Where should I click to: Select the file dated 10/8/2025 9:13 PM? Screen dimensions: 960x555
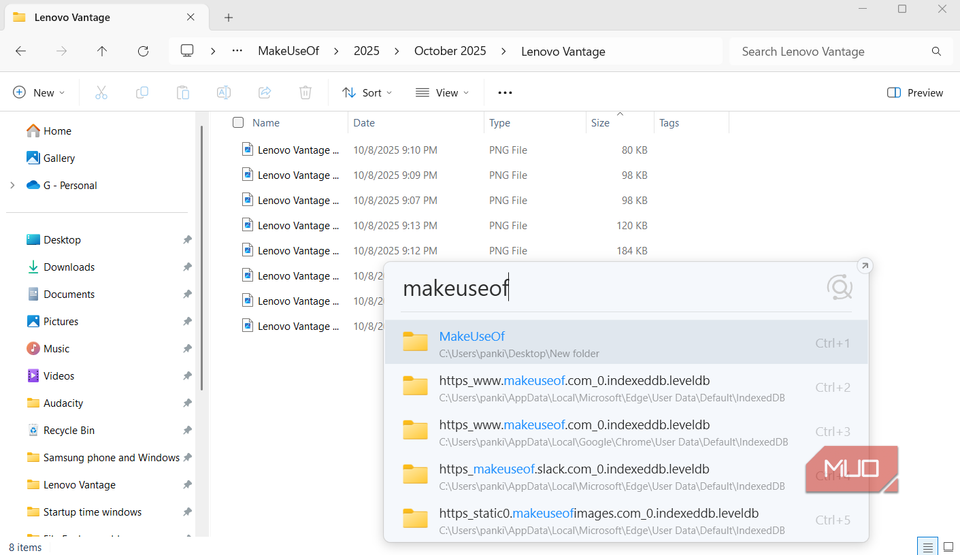[444, 225]
